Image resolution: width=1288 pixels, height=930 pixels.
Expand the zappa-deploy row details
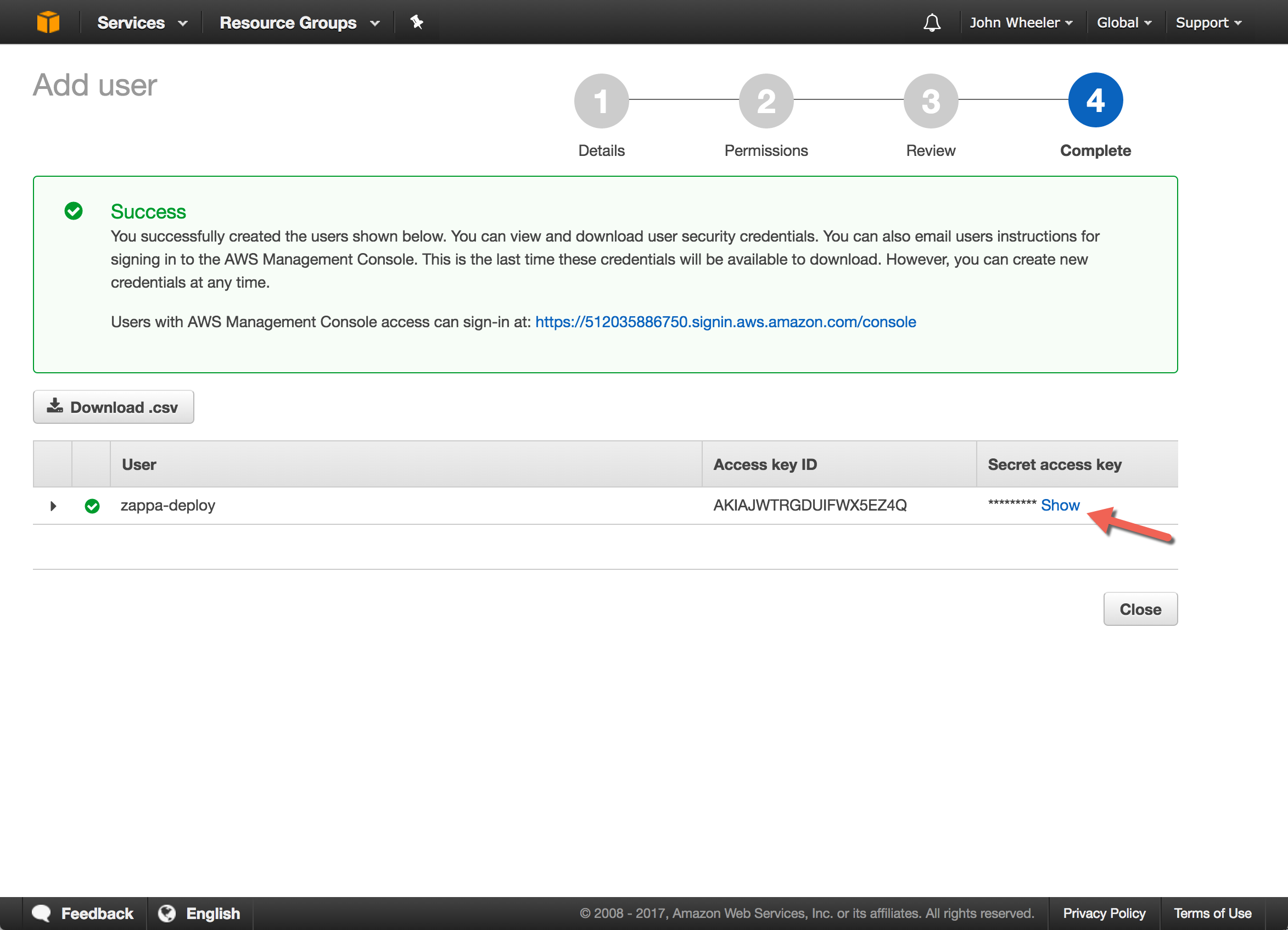(53, 505)
